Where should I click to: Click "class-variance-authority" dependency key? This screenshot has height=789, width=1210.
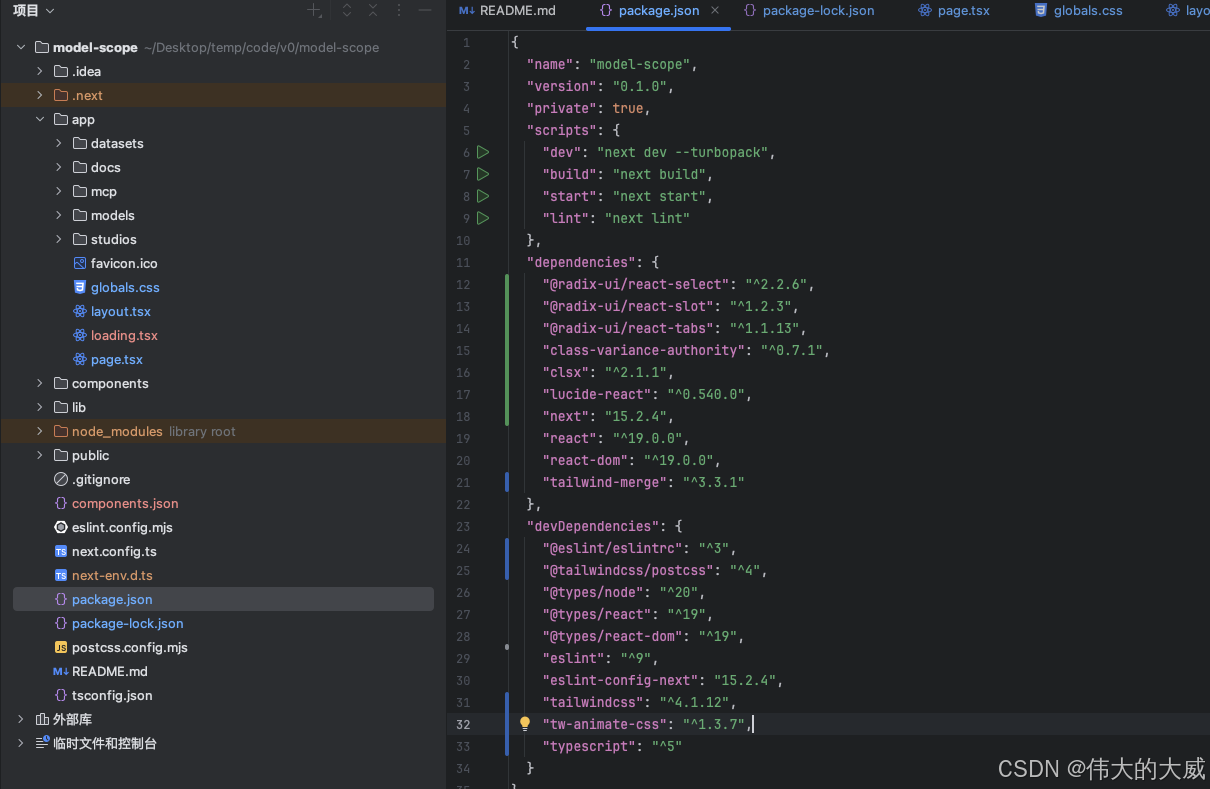click(643, 350)
